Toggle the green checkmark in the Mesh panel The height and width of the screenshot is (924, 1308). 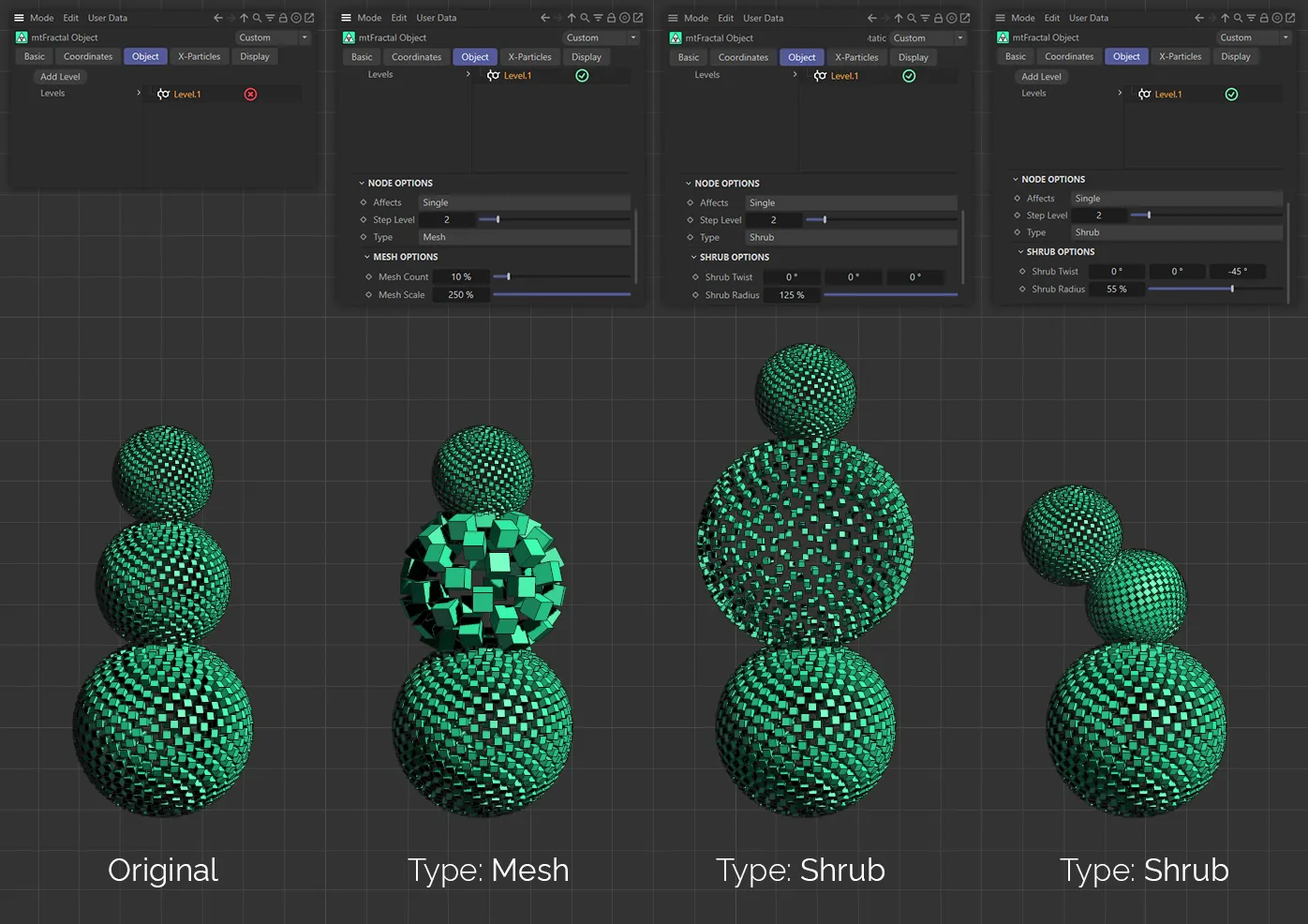(x=582, y=76)
